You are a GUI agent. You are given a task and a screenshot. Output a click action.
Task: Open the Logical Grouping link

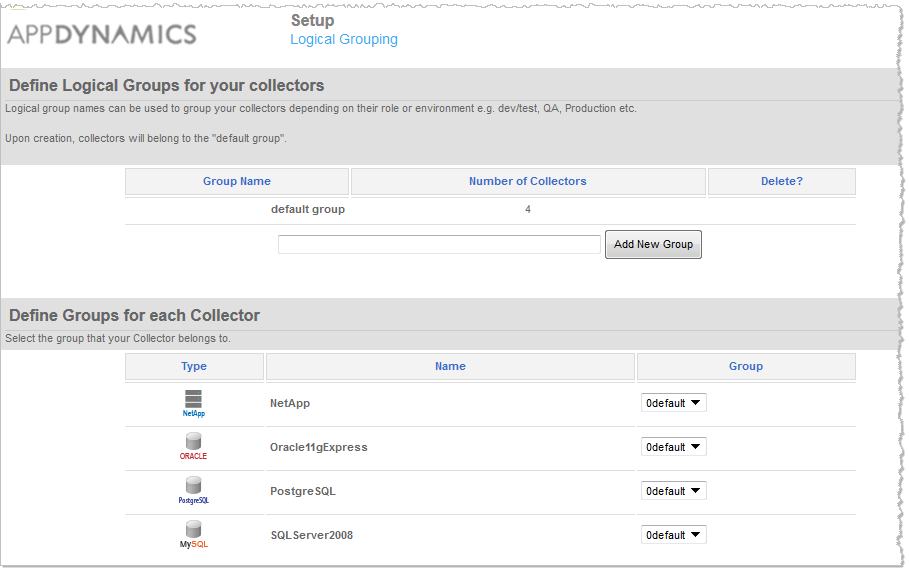(344, 39)
